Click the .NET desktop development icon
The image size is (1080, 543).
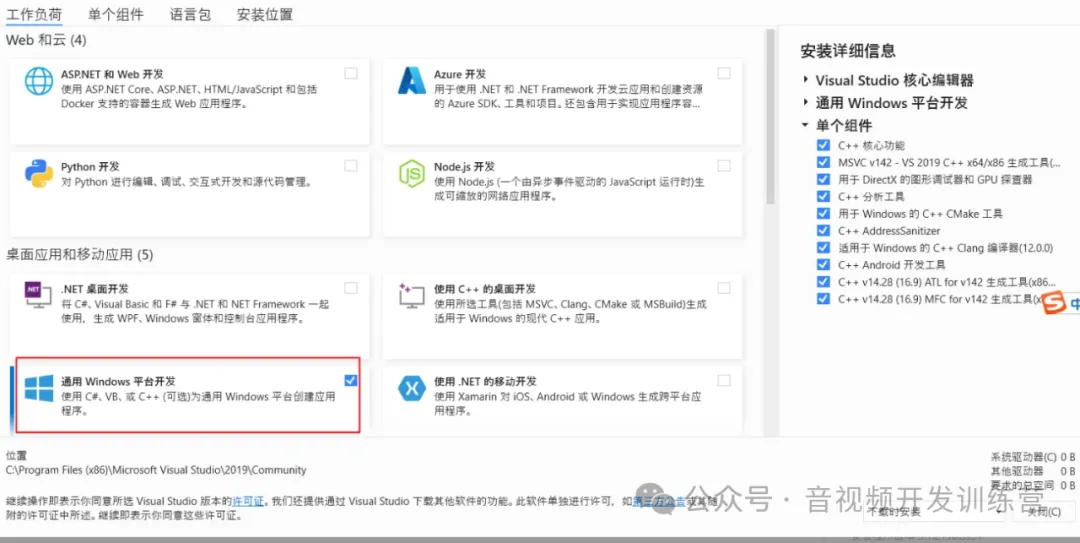[39, 295]
